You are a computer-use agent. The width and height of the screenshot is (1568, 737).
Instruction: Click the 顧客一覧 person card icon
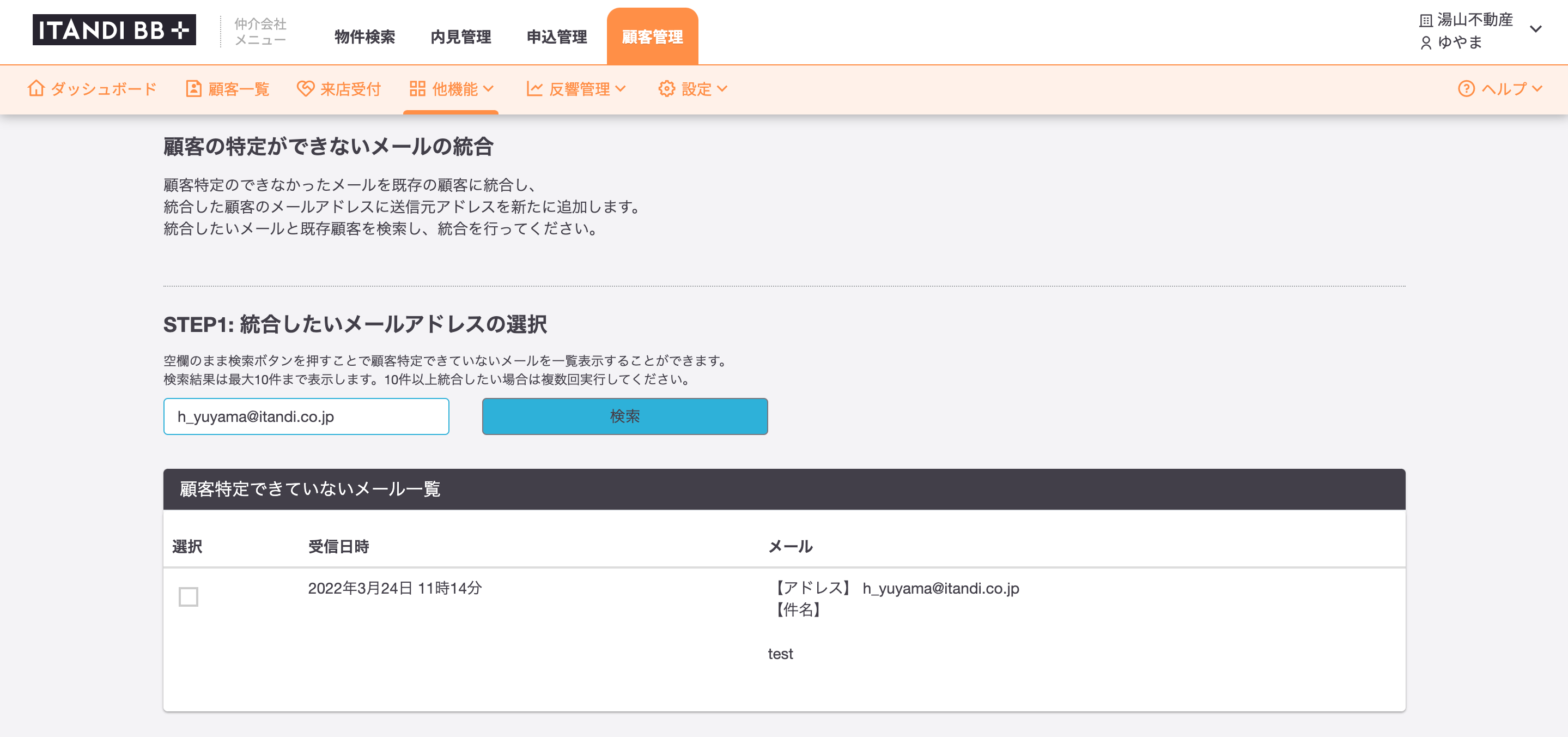pyautogui.click(x=193, y=89)
